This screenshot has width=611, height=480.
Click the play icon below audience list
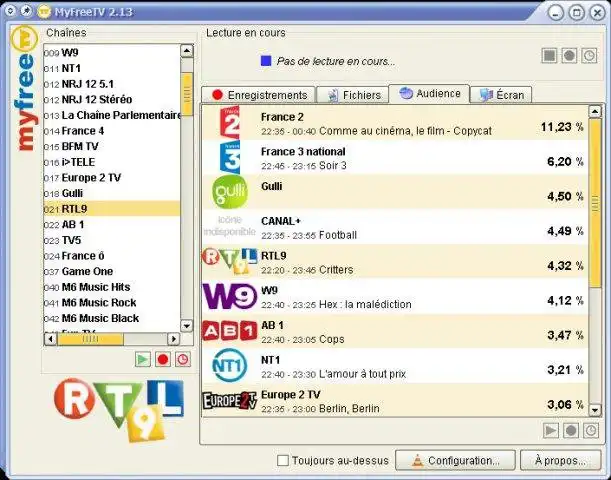(x=551, y=431)
